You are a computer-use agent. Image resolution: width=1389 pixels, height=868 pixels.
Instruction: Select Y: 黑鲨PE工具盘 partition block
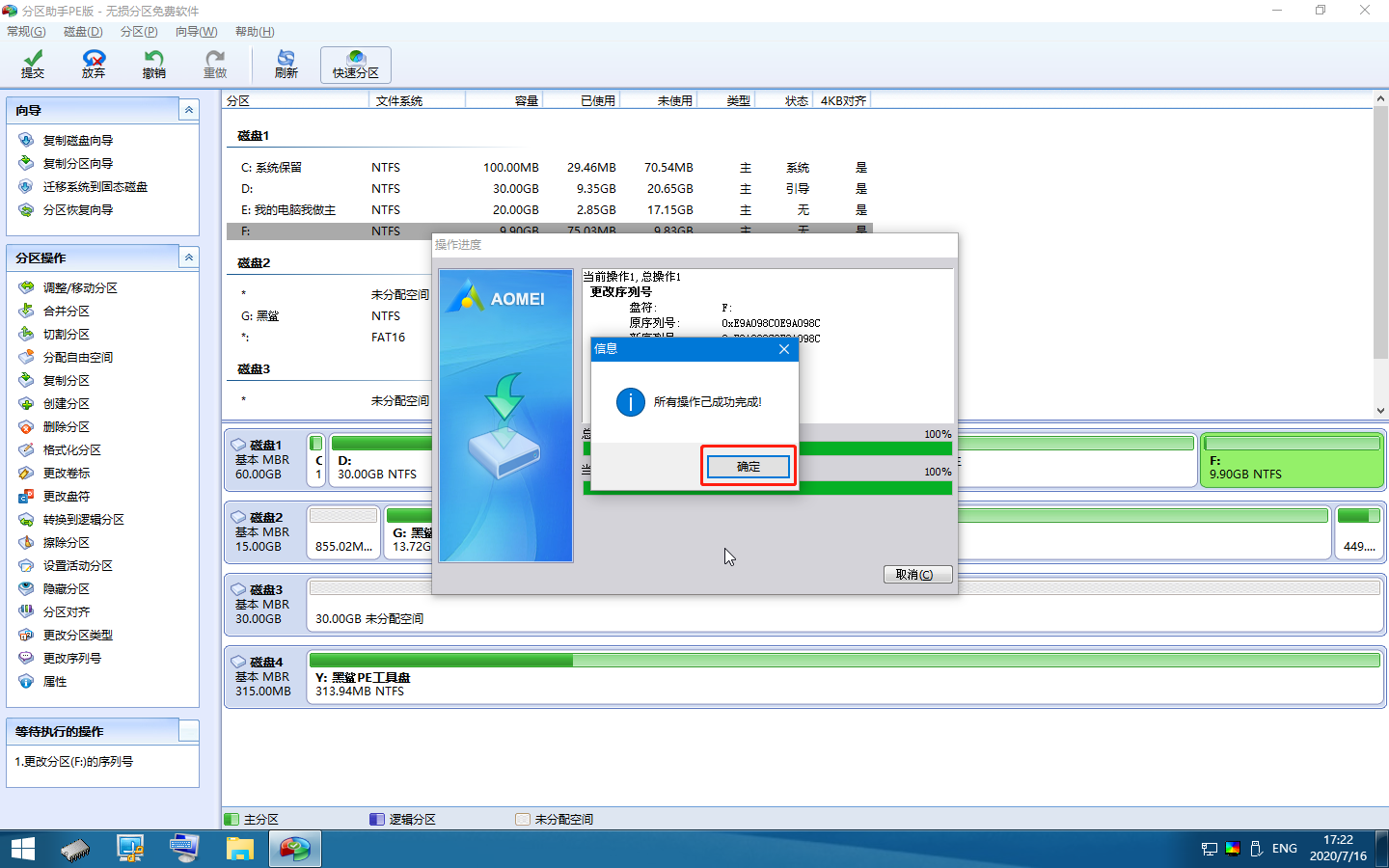[x=844, y=678]
